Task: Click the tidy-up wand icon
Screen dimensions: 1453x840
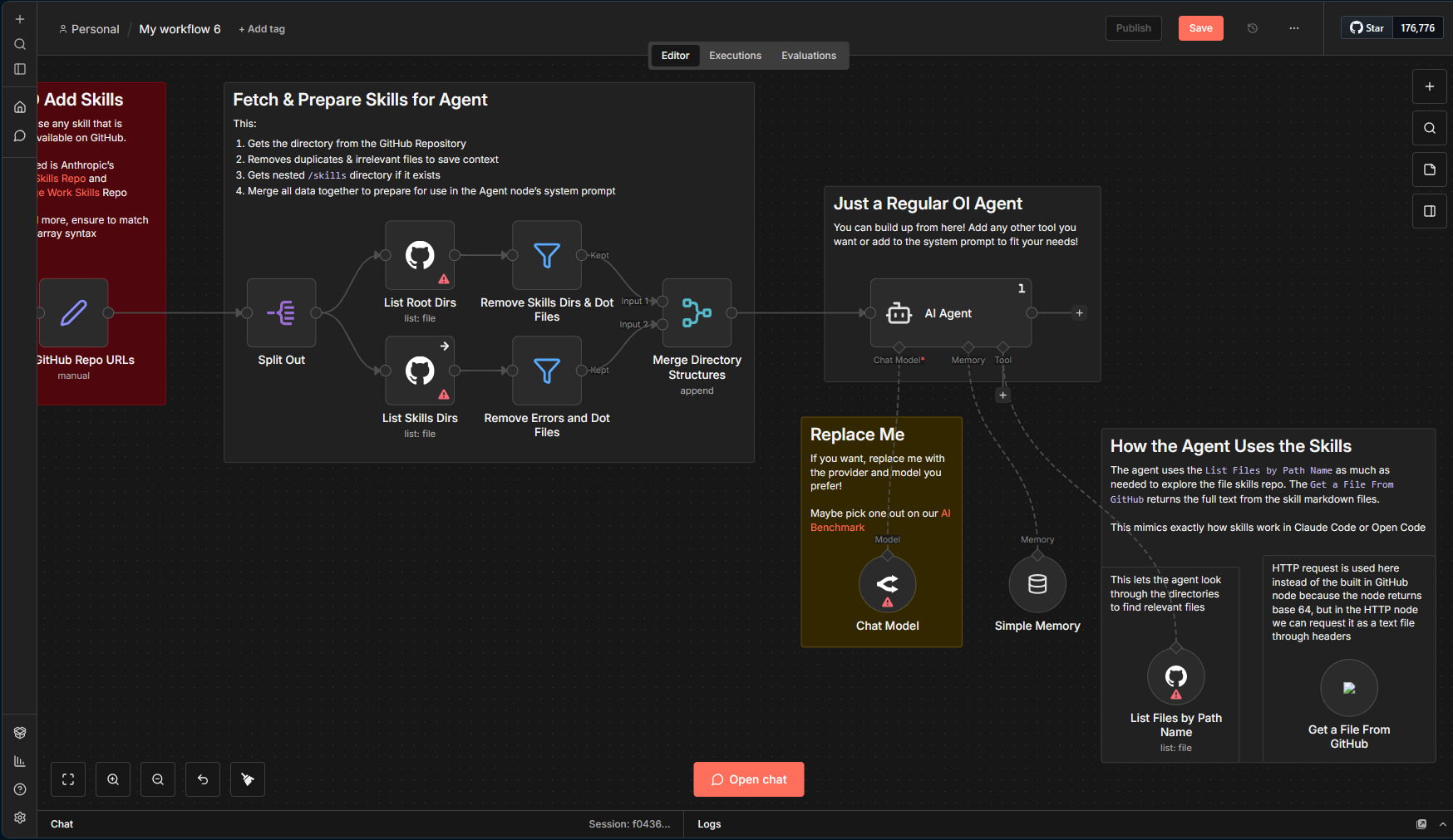Action: tap(247, 779)
